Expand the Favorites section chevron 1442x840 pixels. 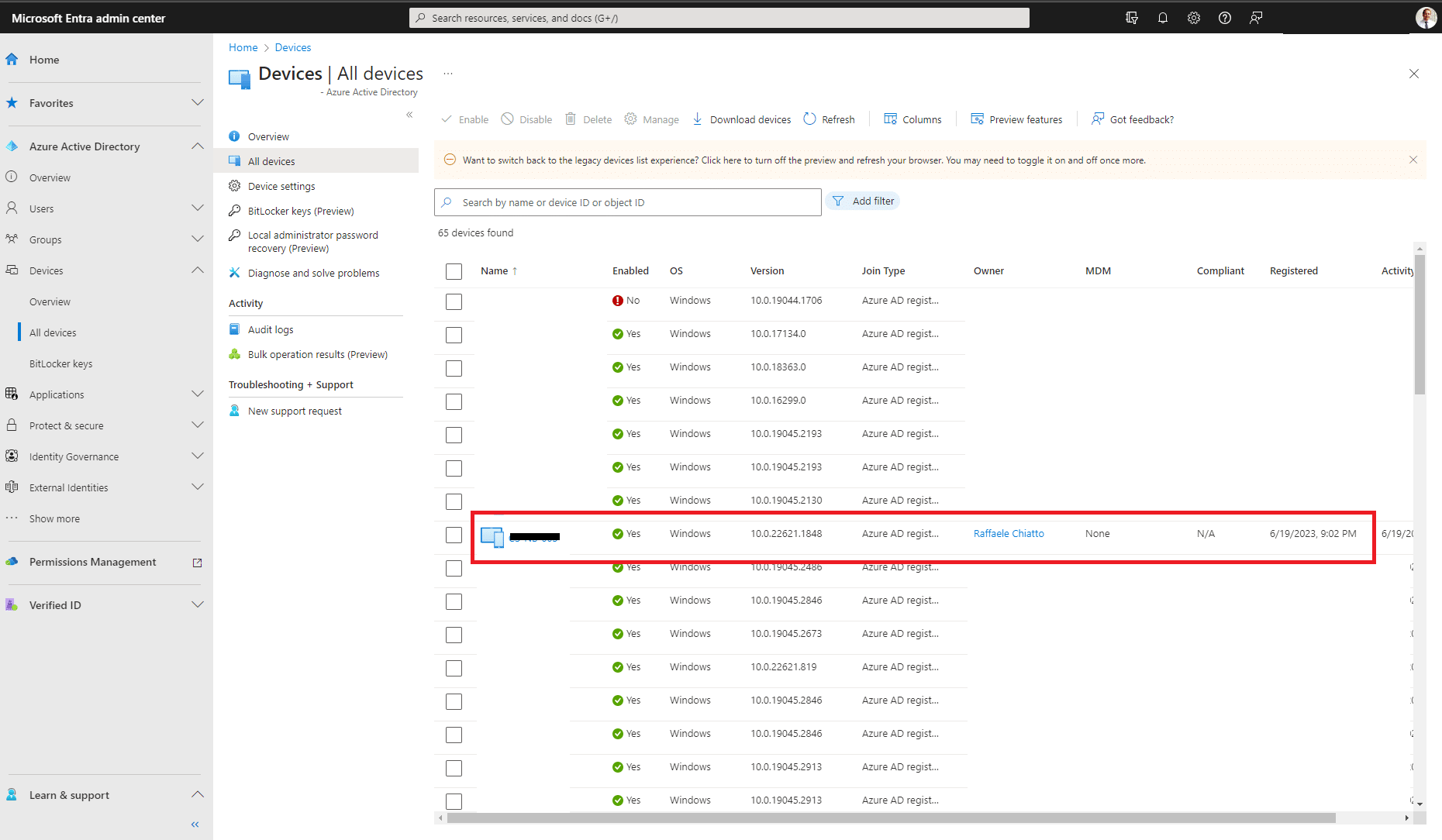coord(198,102)
